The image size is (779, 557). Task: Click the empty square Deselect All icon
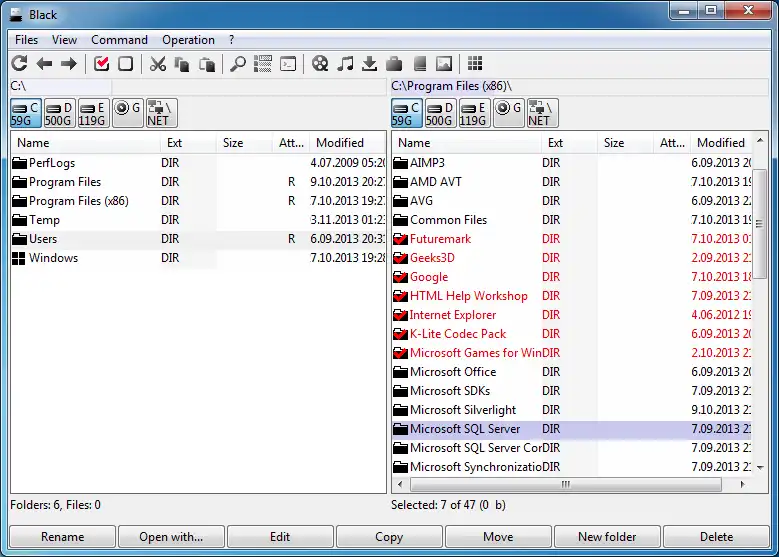125,64
